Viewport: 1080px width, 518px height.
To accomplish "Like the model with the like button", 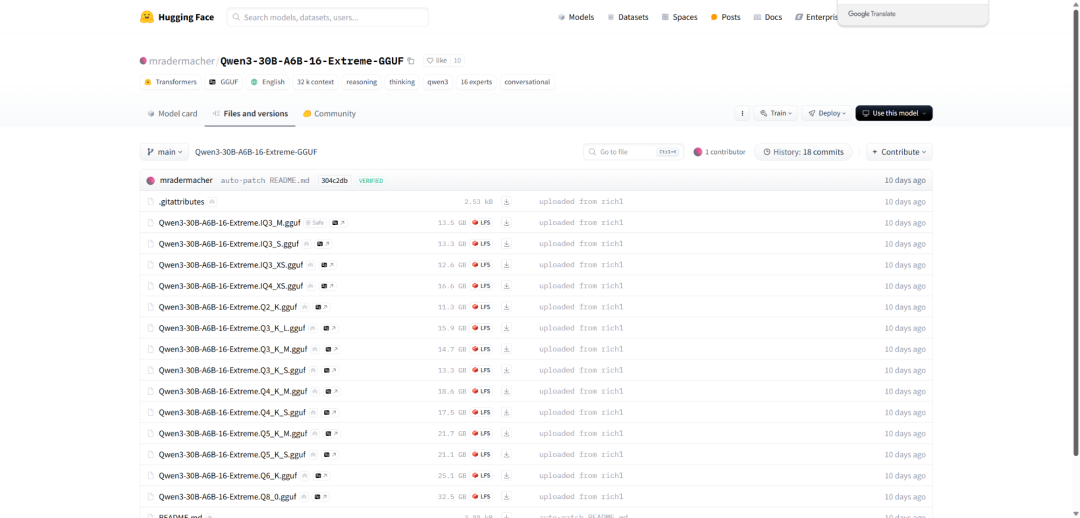I will click(x=437, y=61).
